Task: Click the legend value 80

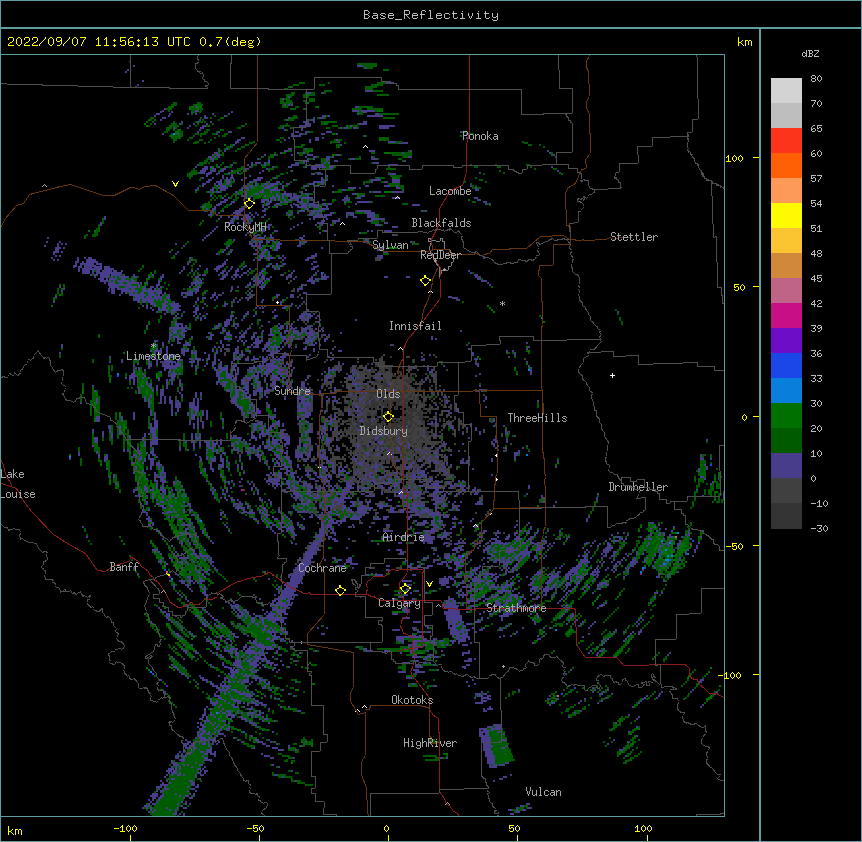Action: coord(816,79)
